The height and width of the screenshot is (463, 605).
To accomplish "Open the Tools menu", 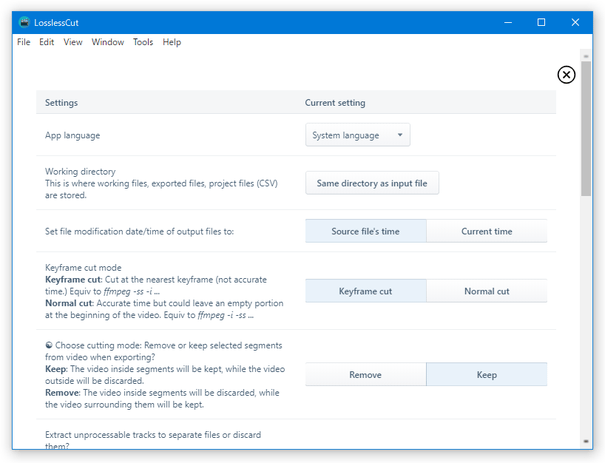I will click(143, 42).
